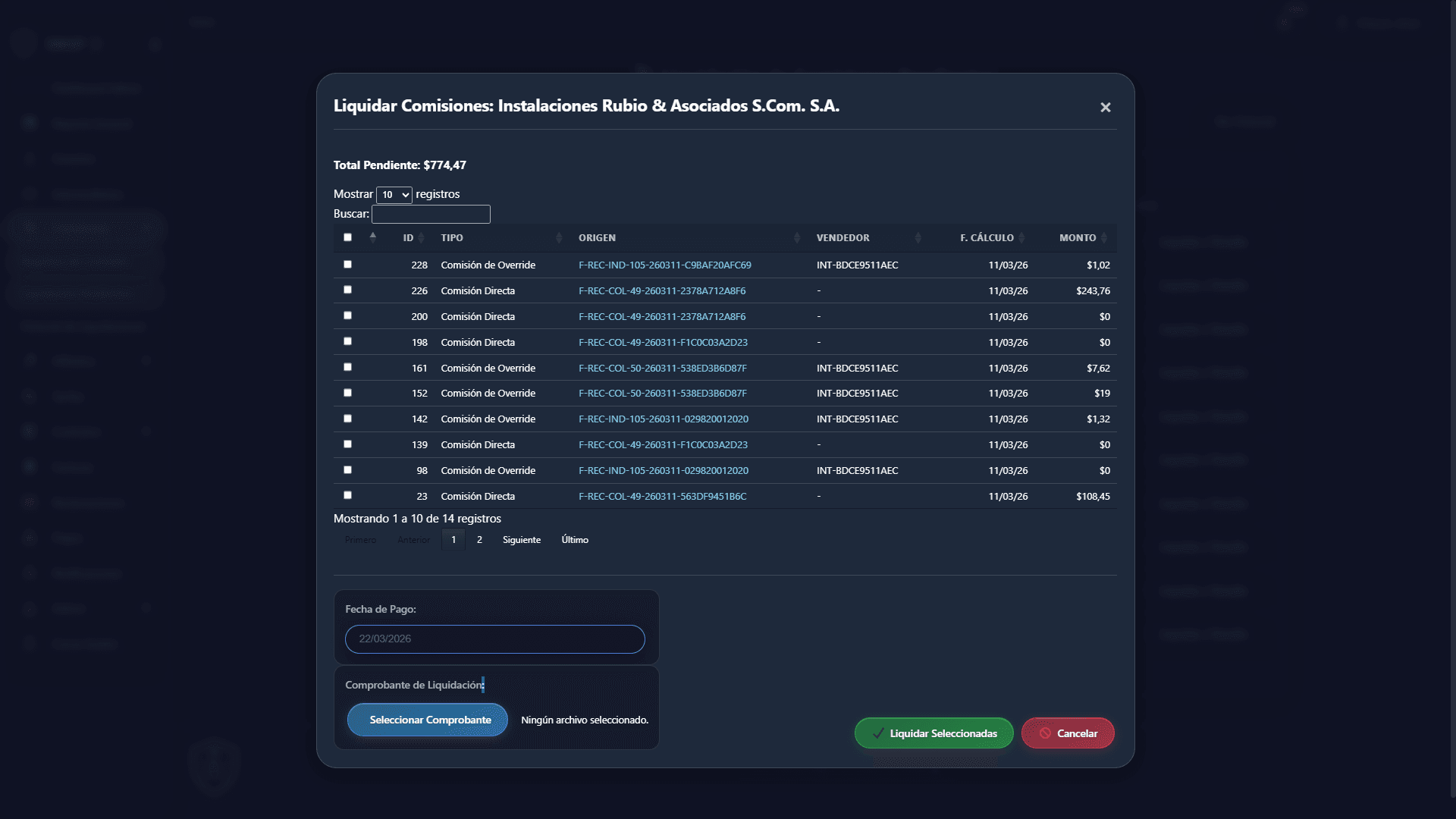Screen dimensions: 1456x819
Task: Sort table by ID column arrows
Action: coord(421,238)
